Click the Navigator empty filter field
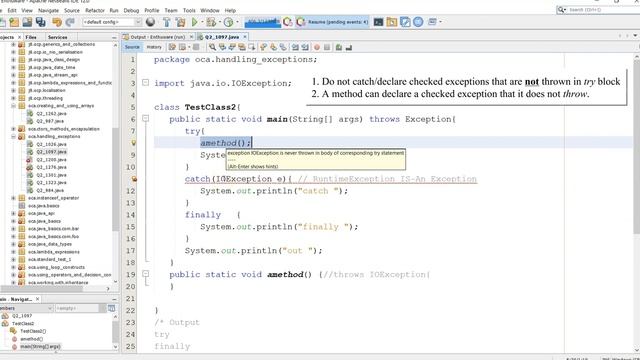This screenshot has width=640, height=360. (77, 308)
